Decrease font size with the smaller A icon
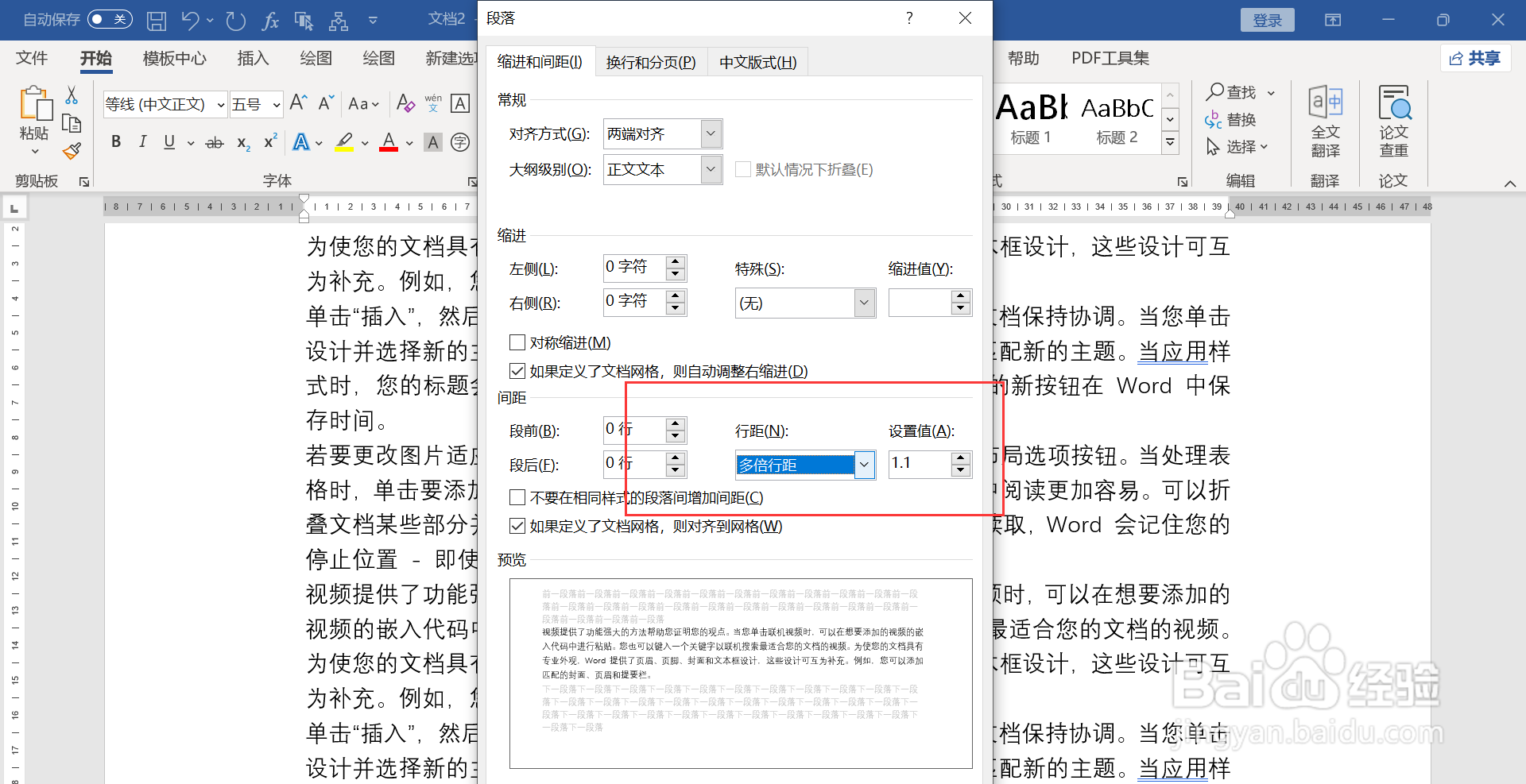The height and width of the screenshot is (784, 1526). tap(326, 102)
